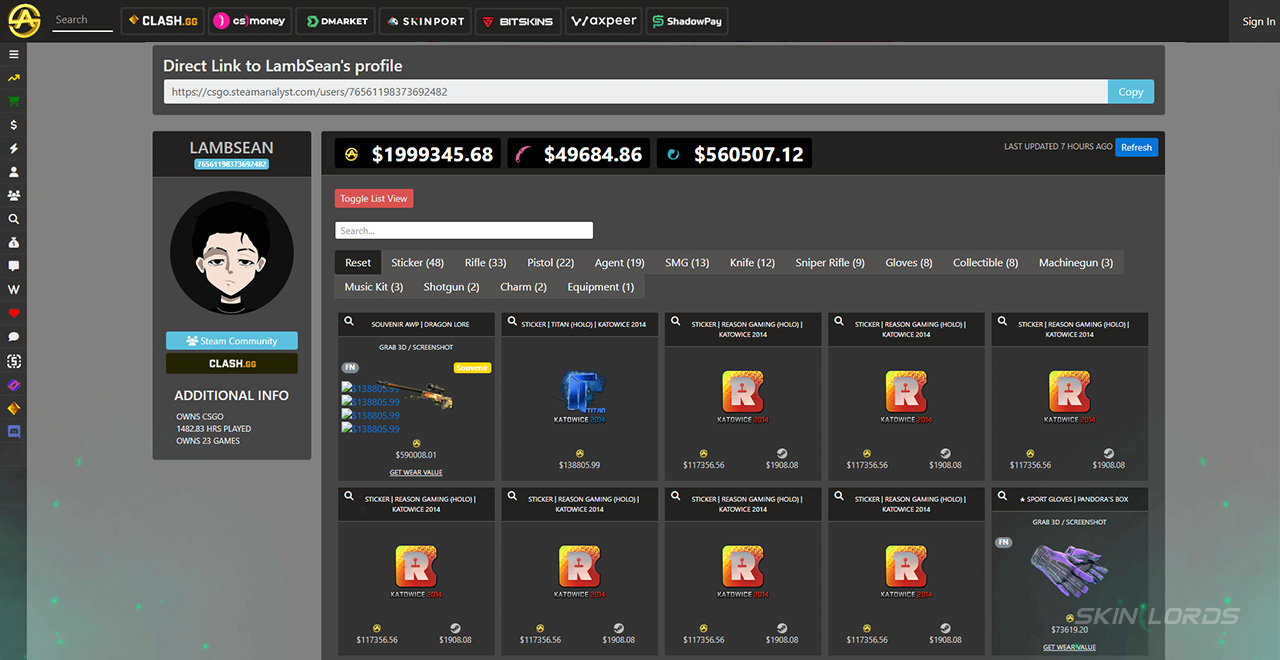The width and height of the screenshot is (1280, 660).
Task: Open the DMarket banner link
Action: coord(336,21)
